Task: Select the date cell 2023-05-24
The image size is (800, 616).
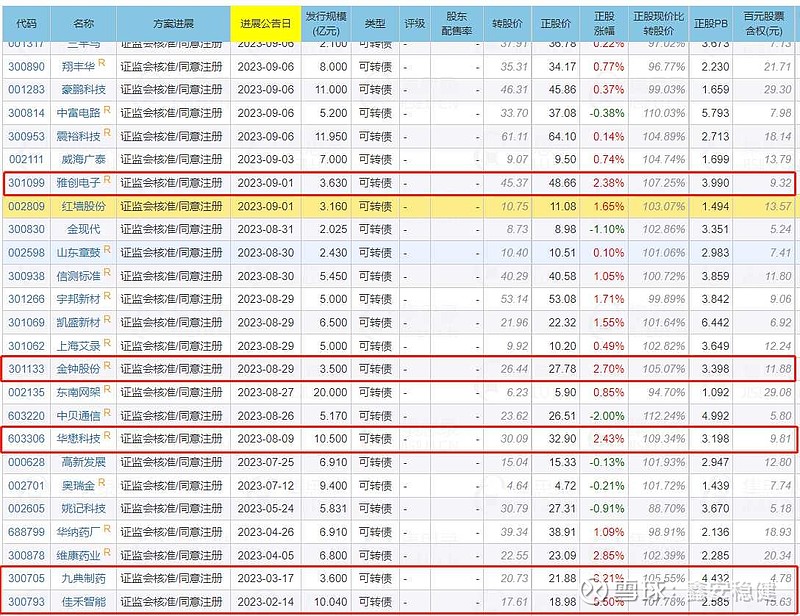Action: [x=266, y=509]
